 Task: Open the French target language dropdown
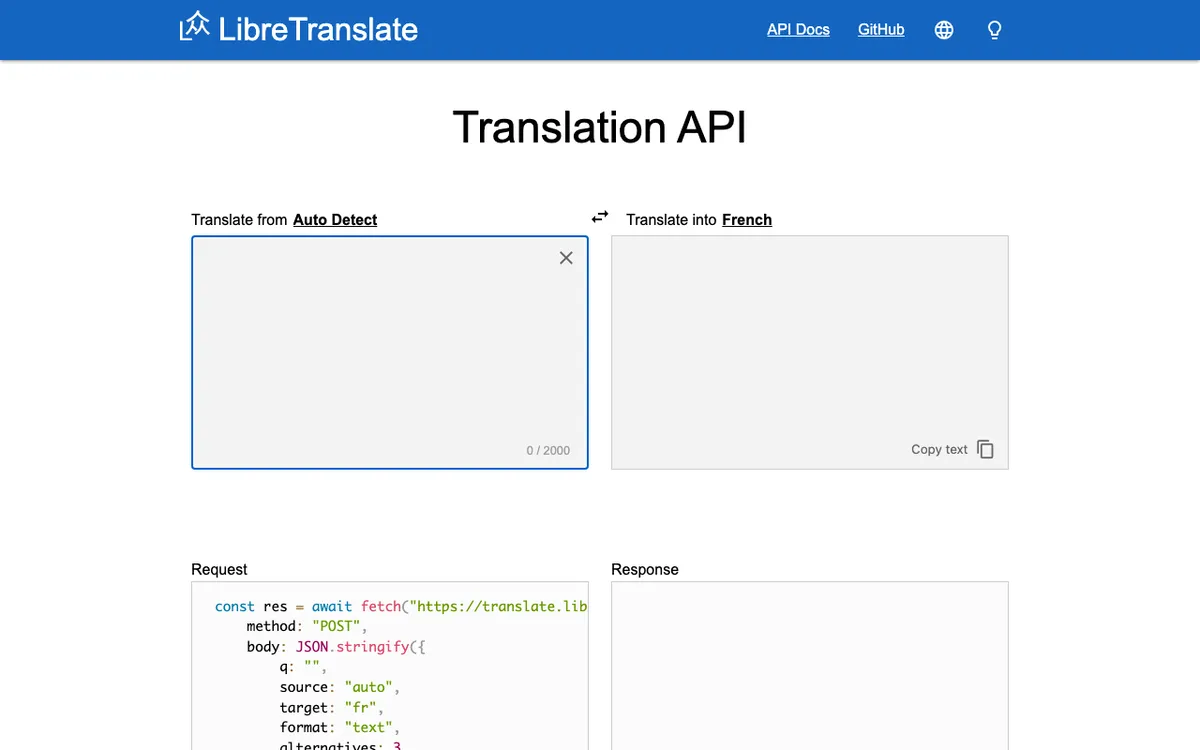tap(747, 220)
